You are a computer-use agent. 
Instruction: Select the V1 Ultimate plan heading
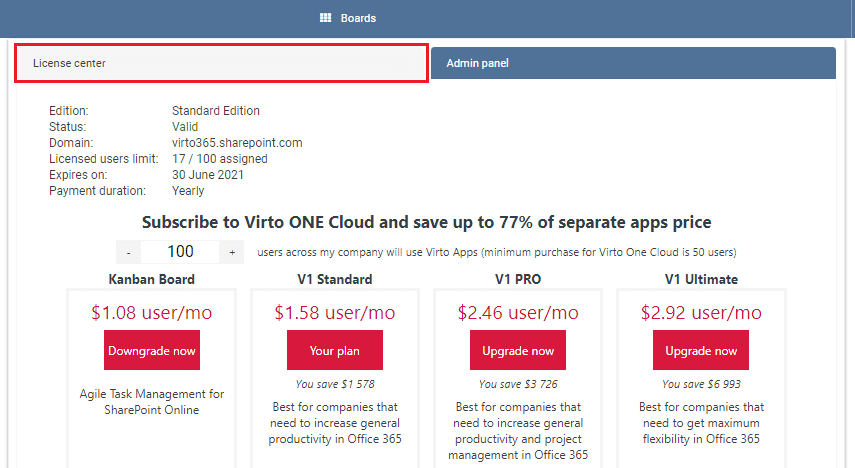pyautogui.click(x=701, y=279)
